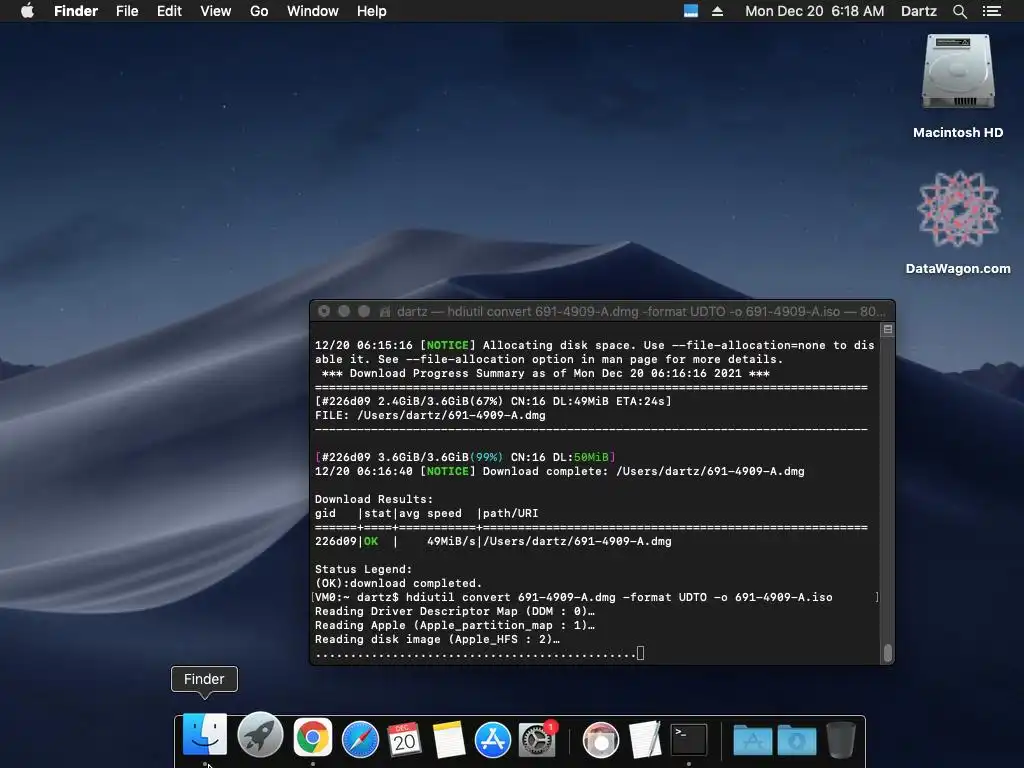The width and height of the screenshot is (1024, 768).
Task: Click the Terminal title bar home proxy icon
Action: pyautogui.click(x=385, y=312)
